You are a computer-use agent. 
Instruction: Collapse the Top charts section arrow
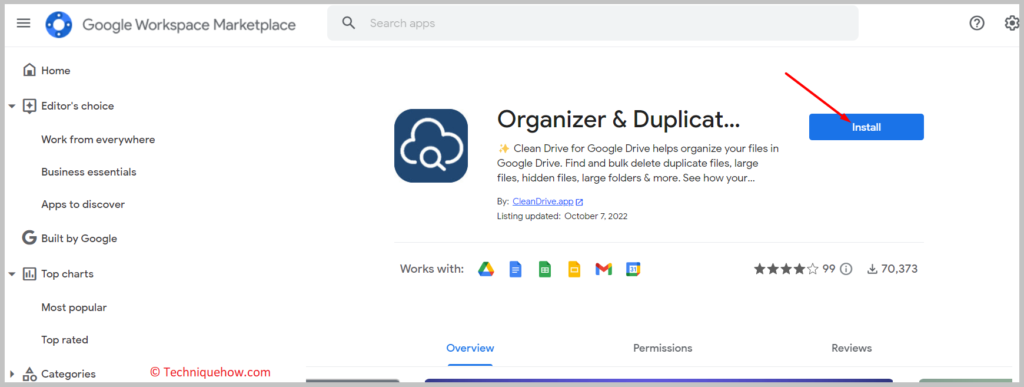pos(12,274)
